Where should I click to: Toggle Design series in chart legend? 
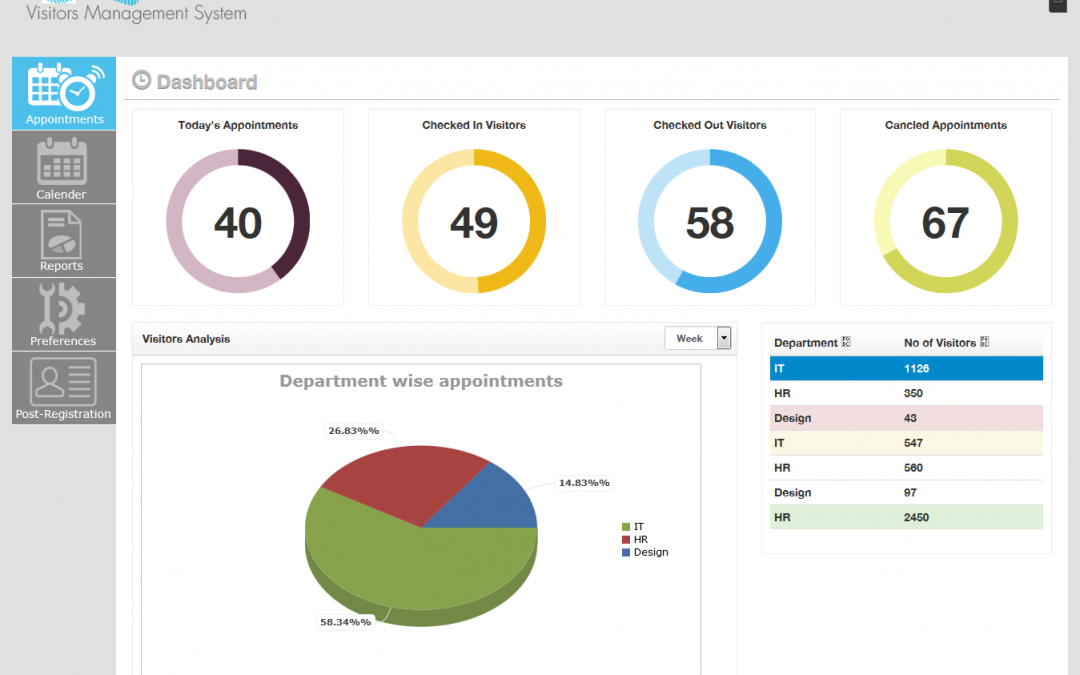(x=645, y=552)
